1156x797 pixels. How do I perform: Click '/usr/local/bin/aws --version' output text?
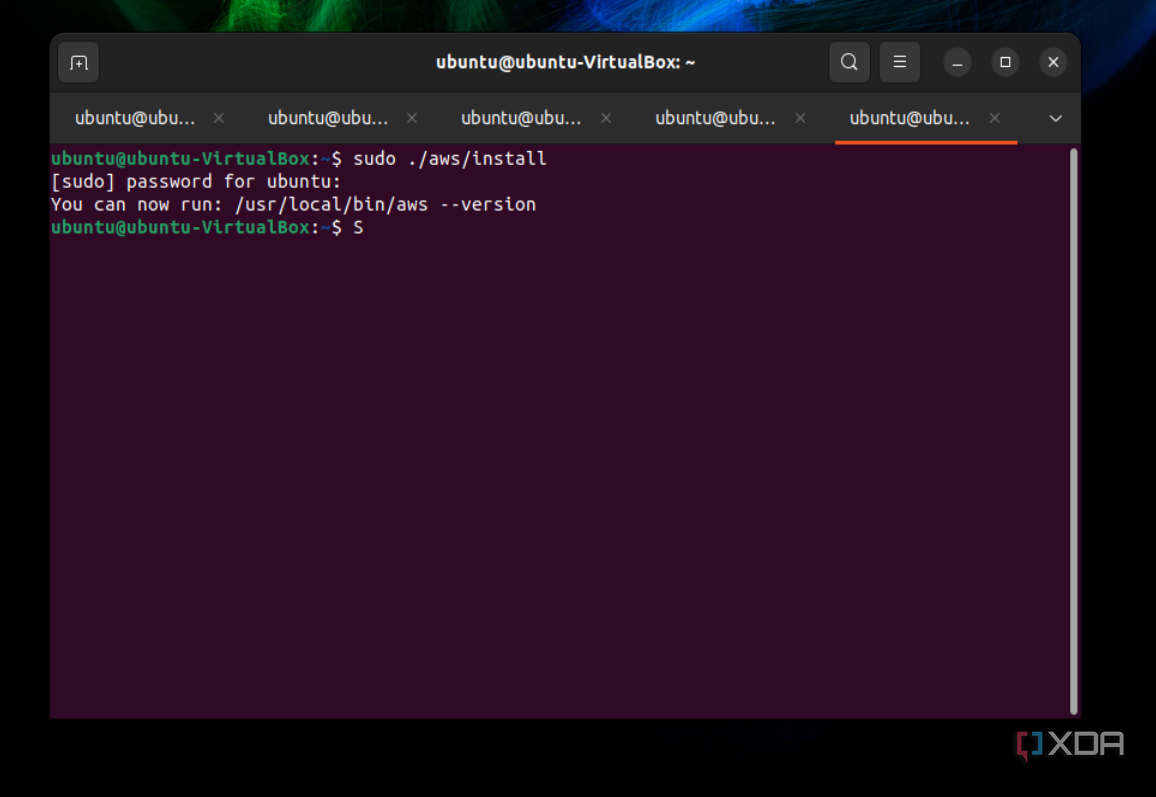click(x=386, y=204)
